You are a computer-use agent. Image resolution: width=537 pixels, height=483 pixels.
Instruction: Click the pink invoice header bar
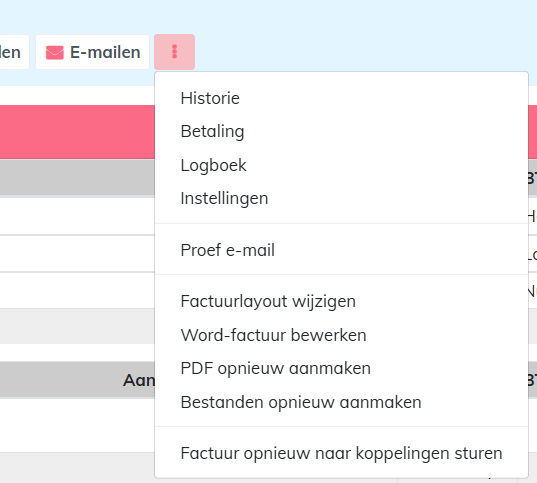(x=77, y=132)
